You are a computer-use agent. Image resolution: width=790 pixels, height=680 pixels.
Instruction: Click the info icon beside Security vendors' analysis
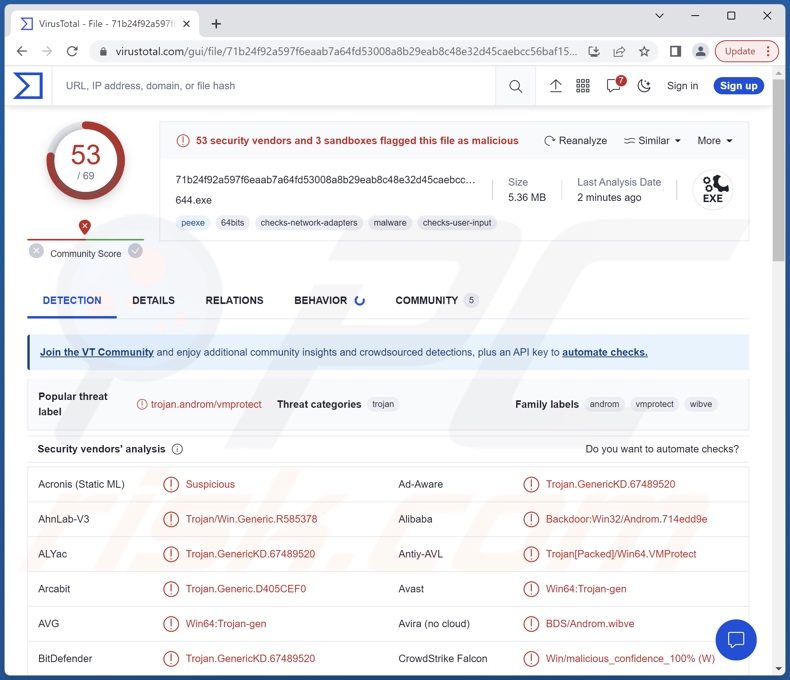177,449
